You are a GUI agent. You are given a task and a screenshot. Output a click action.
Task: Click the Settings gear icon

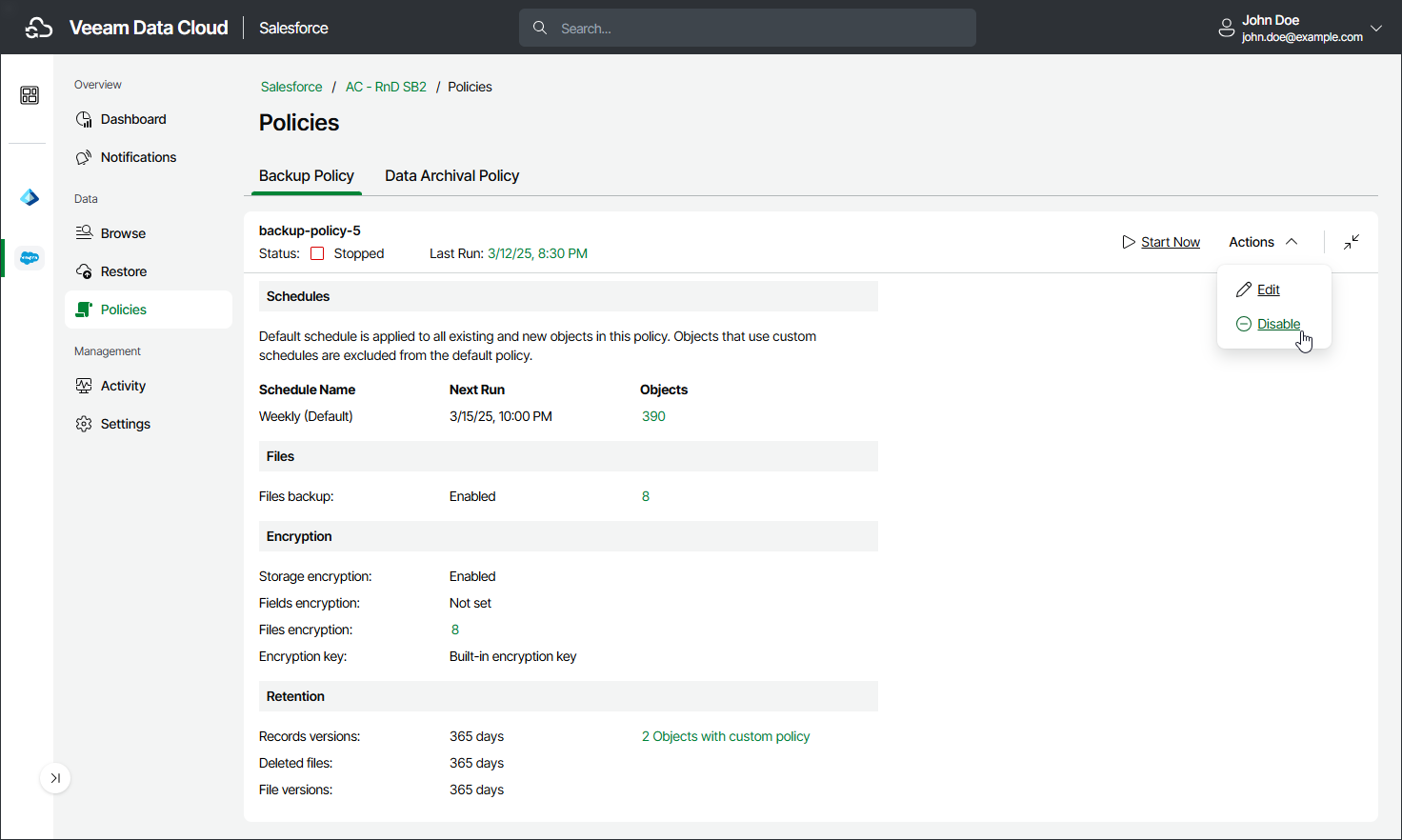point(84,424)
